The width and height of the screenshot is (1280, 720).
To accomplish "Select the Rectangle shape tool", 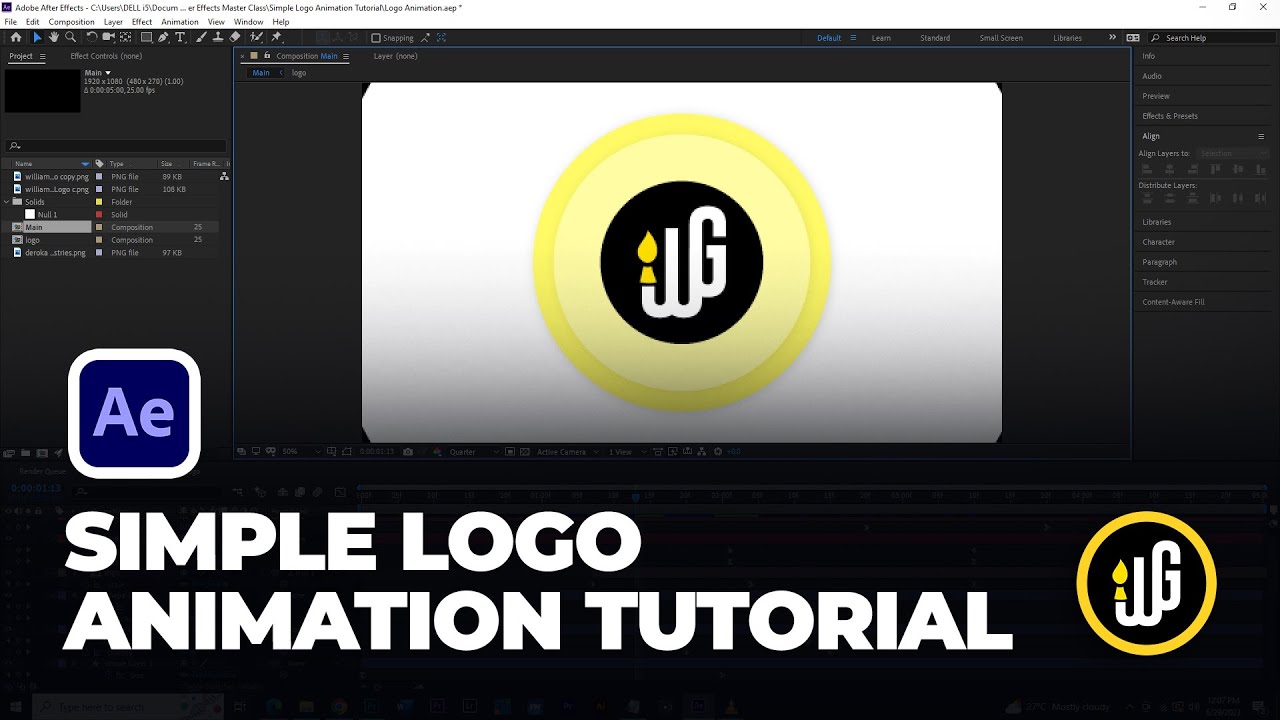I will (x=147, y=37).
